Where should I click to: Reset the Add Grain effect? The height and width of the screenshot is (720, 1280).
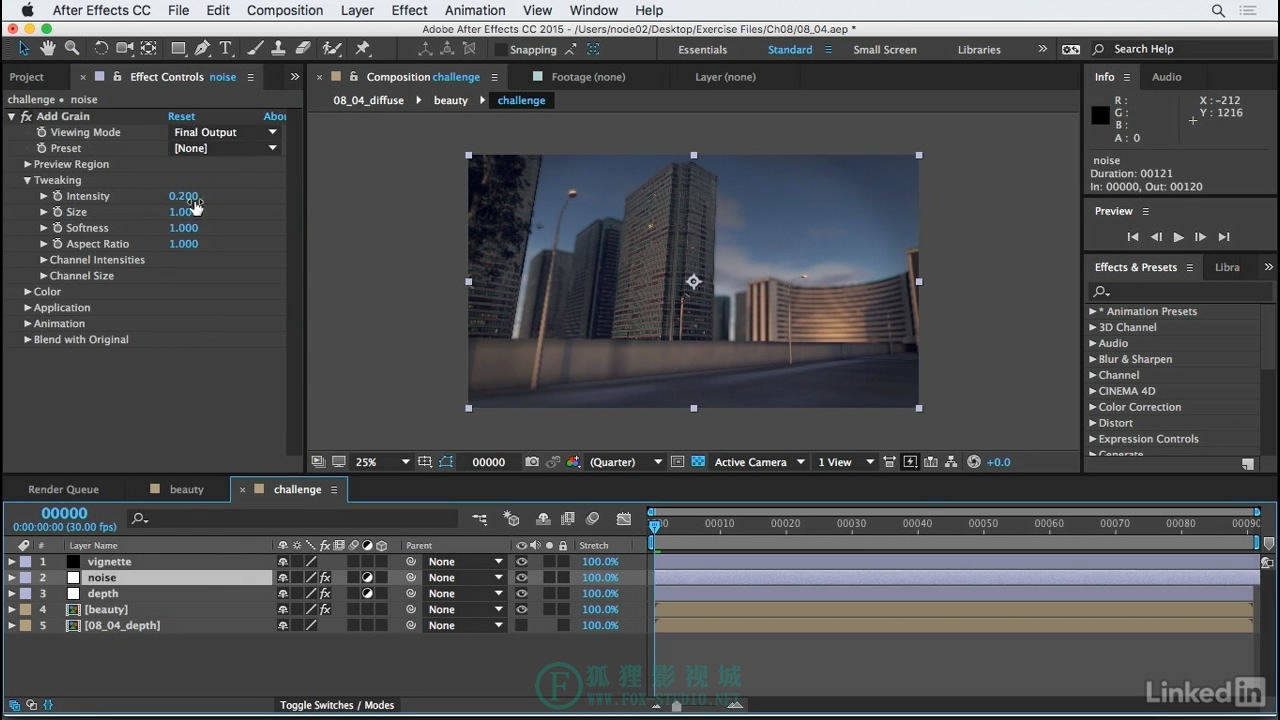click(181, 116)
